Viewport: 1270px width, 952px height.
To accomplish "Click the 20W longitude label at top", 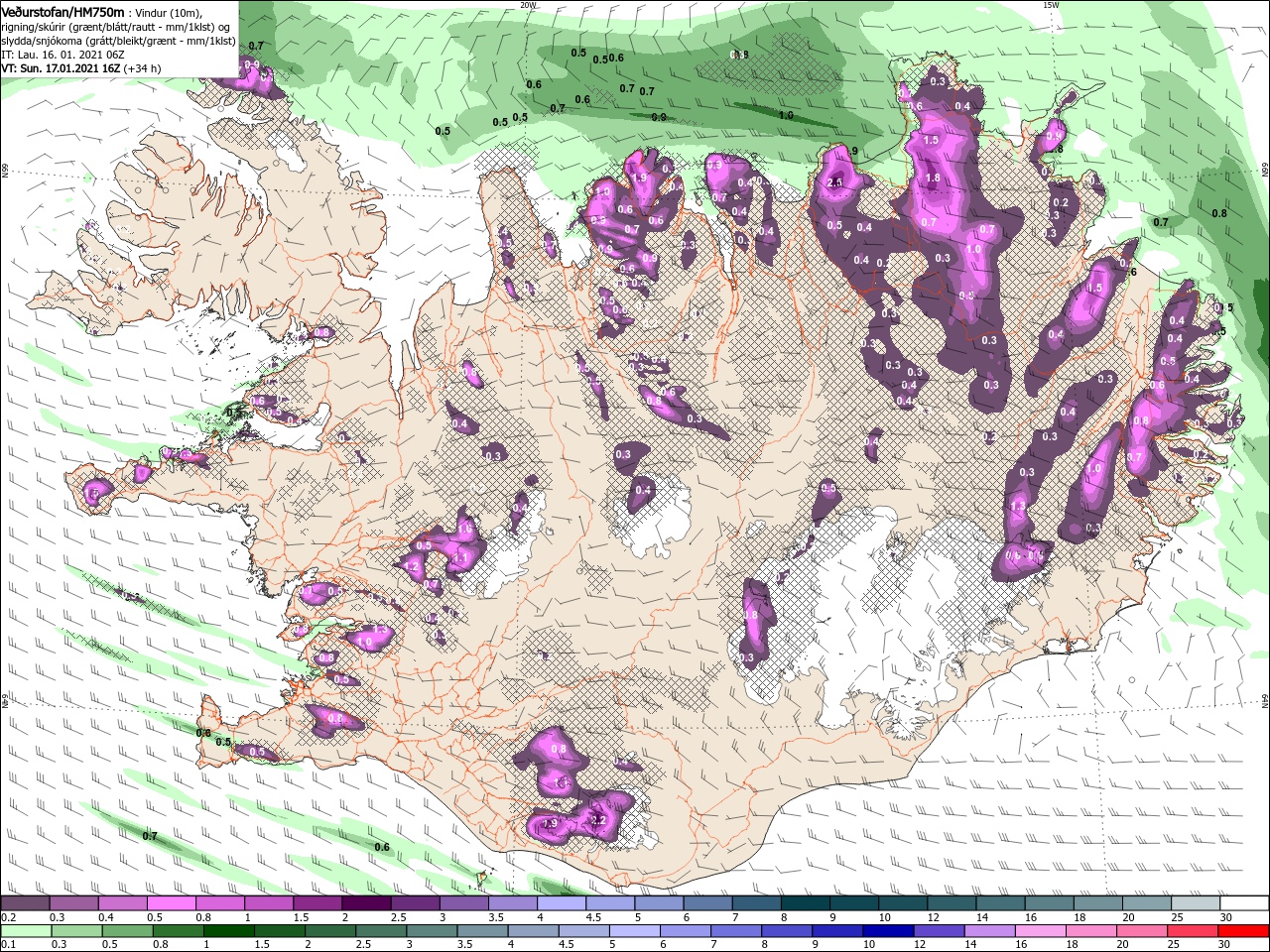I will [528, 5].
